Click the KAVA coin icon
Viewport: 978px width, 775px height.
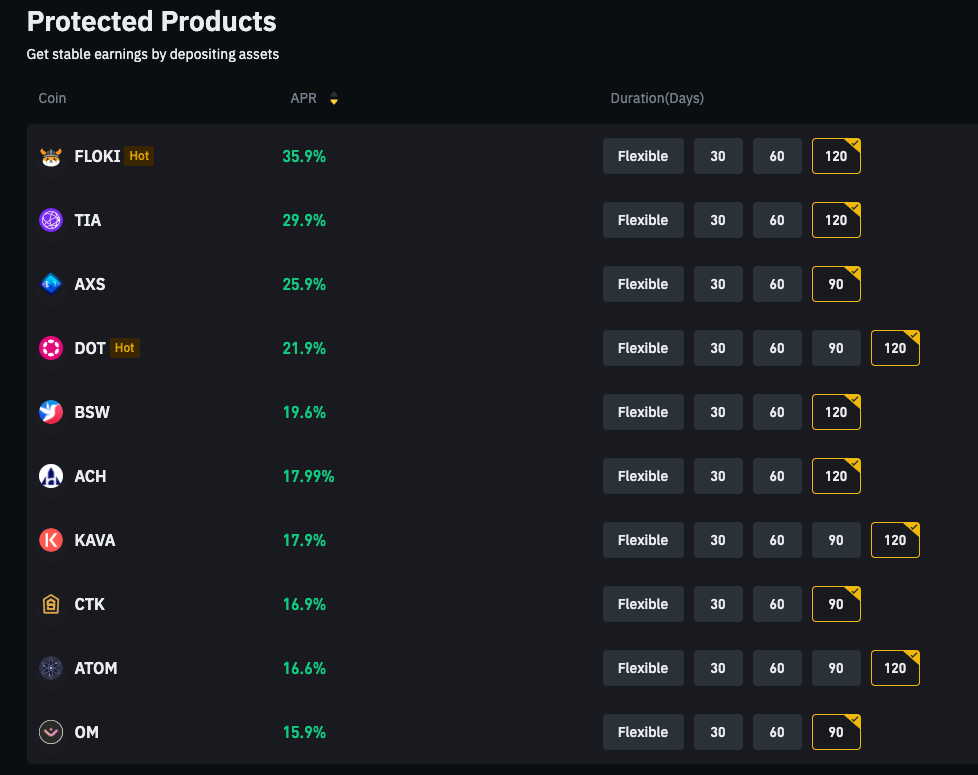point(50,540)
